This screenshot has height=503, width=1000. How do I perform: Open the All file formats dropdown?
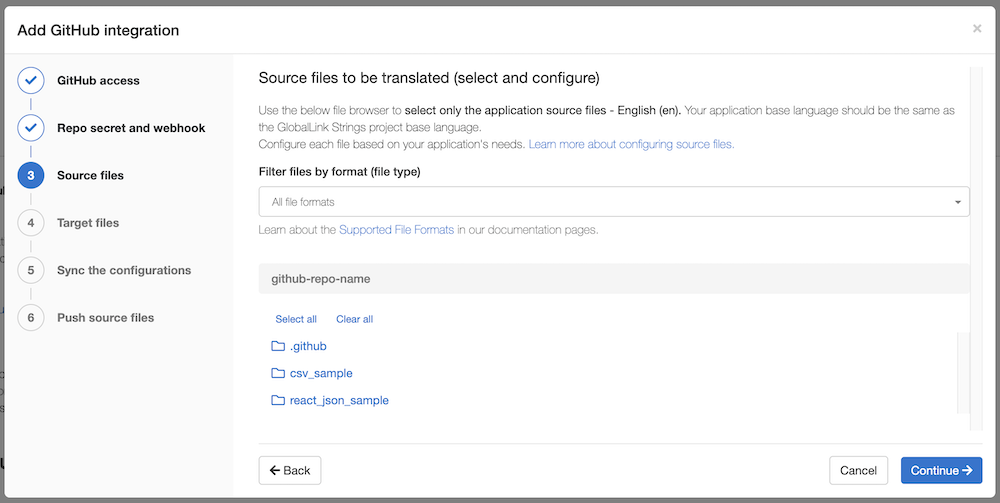click(x=614, y=202)
